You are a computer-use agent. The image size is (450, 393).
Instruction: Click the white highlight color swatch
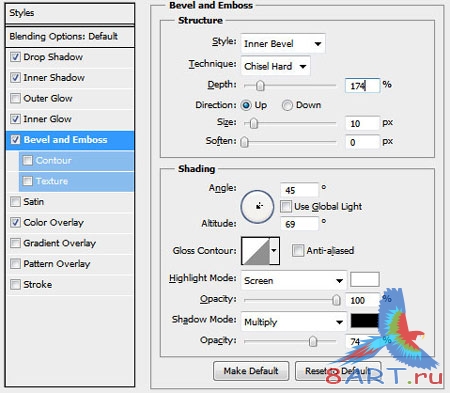(x=365, y=279)
